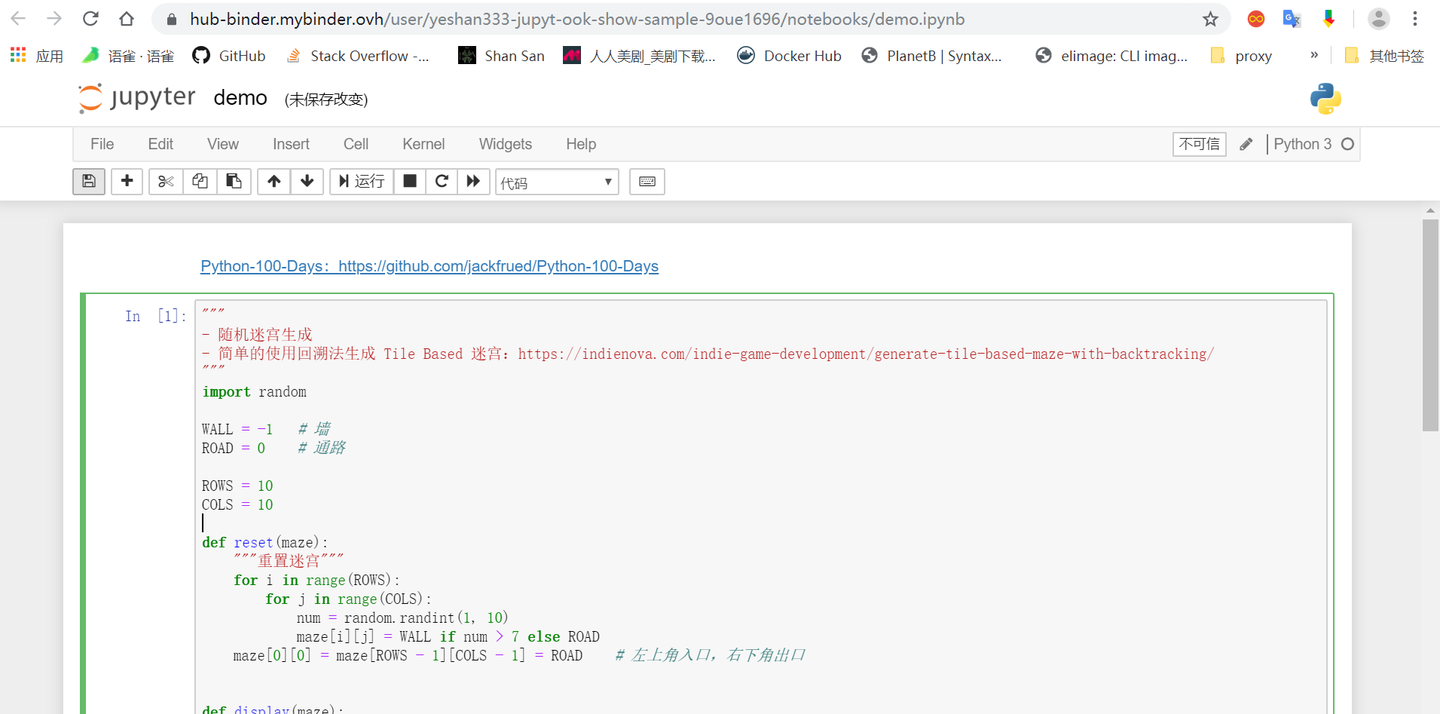
Task: Run the selected cell with 运行 button
Action: 361,181
